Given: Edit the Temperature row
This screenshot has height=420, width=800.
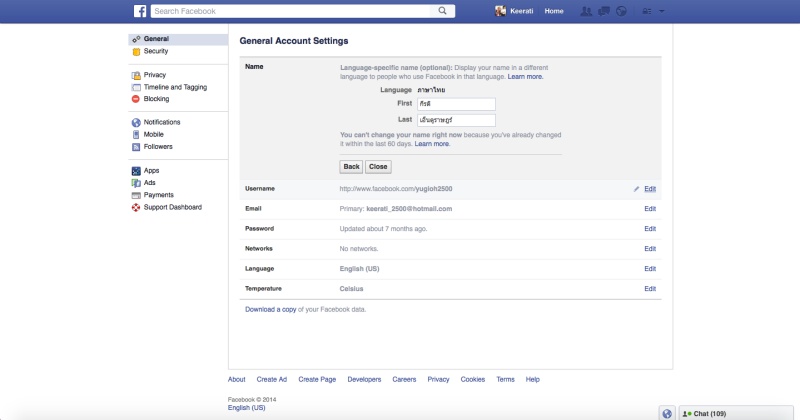Looking at the screenshot, I should [x=649, y=288].
